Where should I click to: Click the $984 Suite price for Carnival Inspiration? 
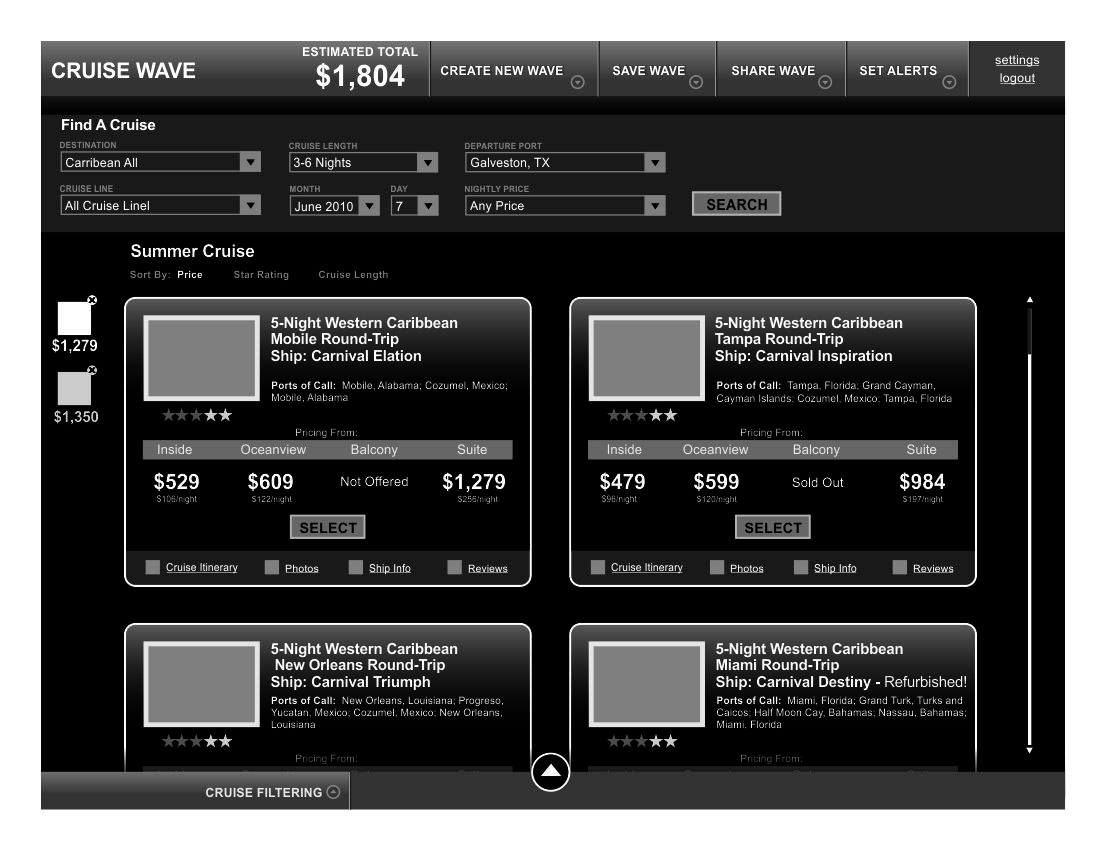922,482
